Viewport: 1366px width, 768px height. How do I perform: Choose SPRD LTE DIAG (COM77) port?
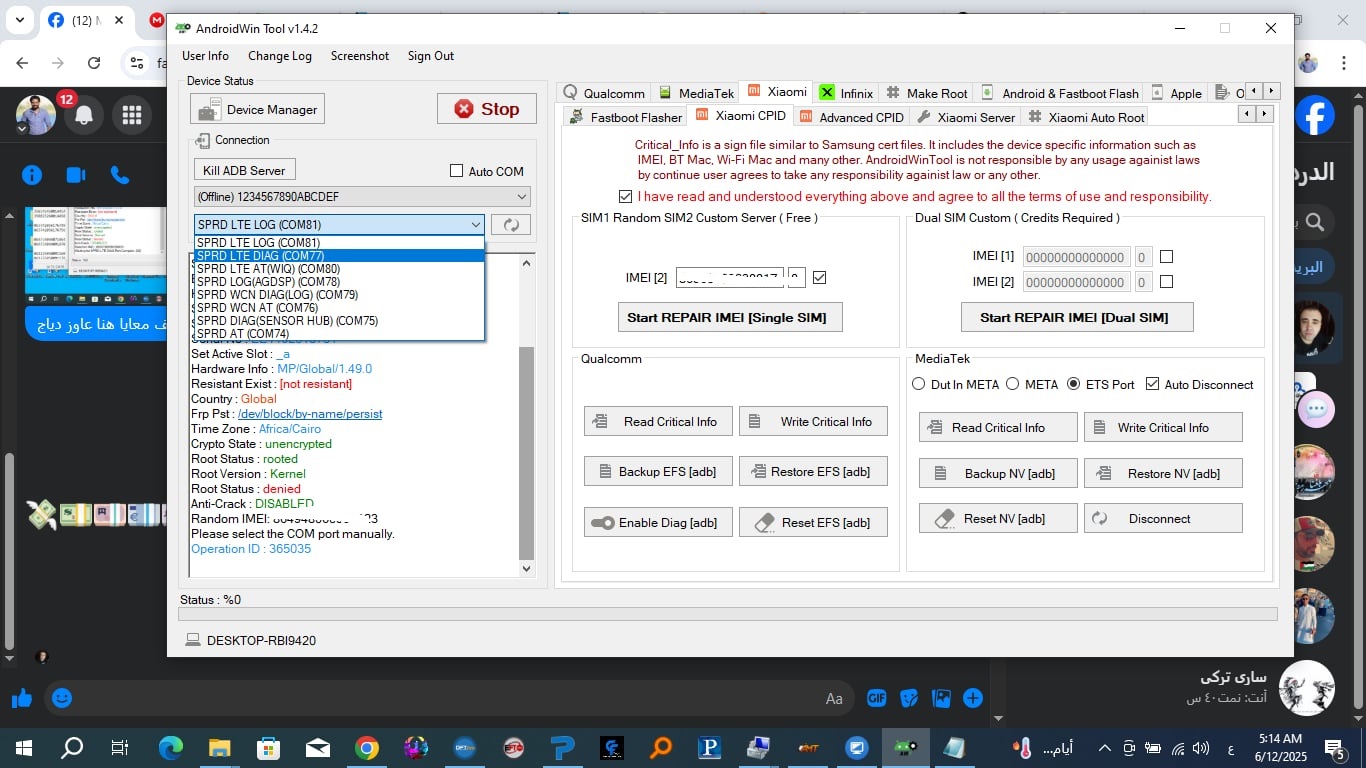click(339, 256)
